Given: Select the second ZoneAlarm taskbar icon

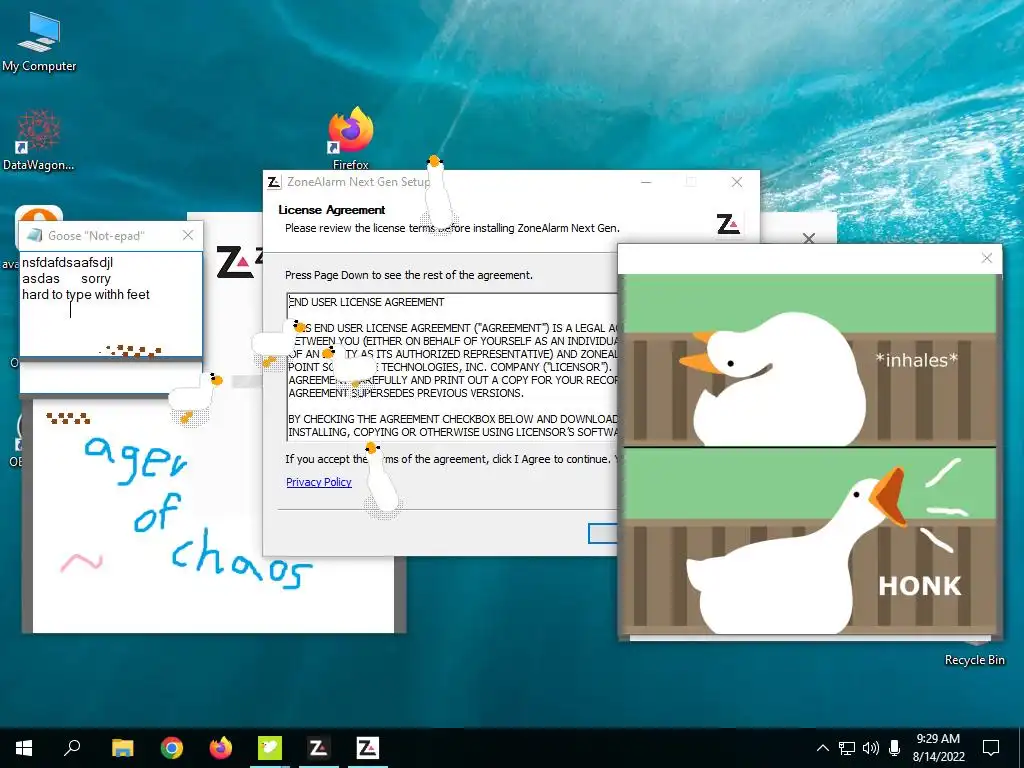Looking at the screenshot, I should pyautogui.click(x=367, y=748).
